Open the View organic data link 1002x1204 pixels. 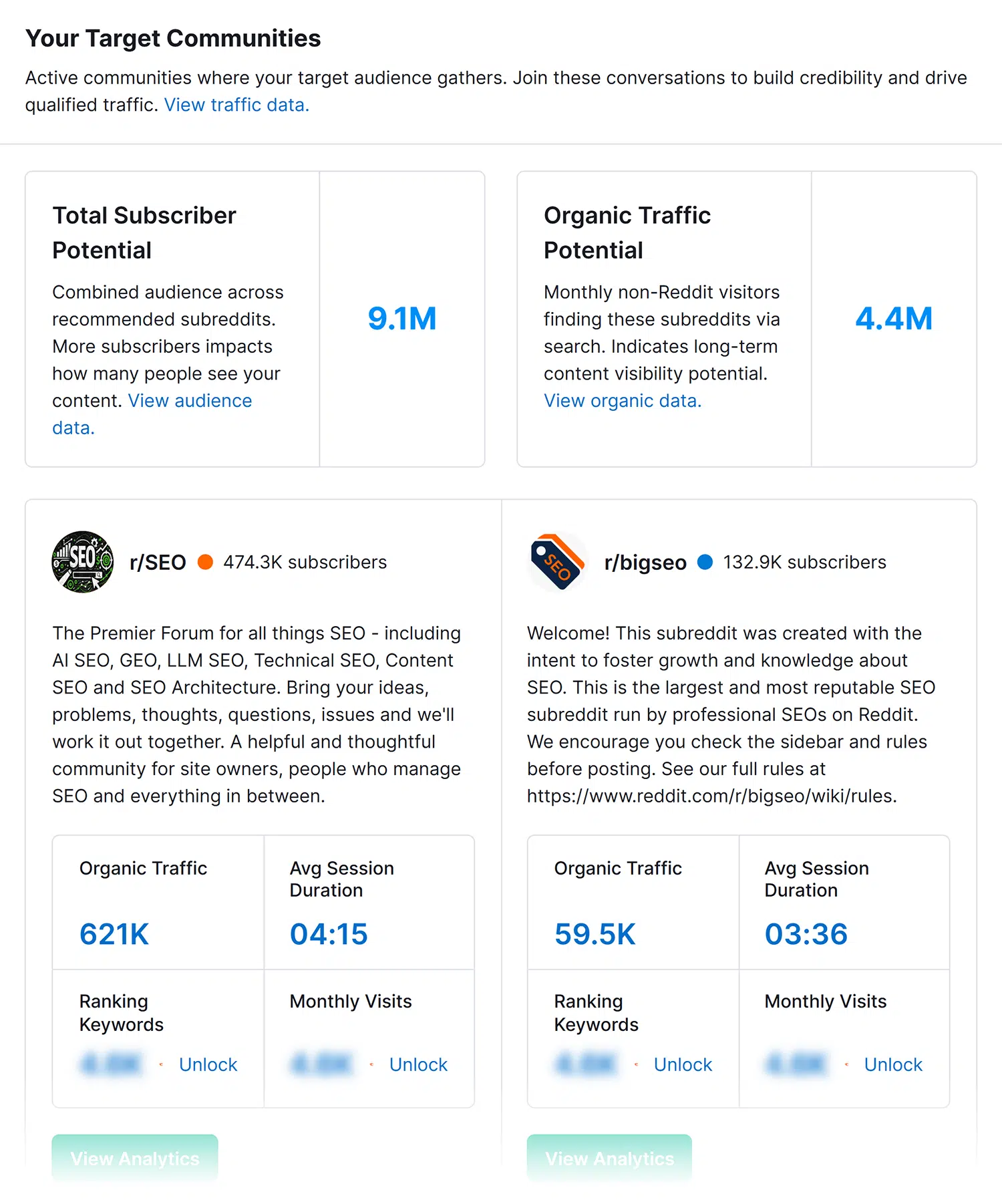(x=623, y=401)
